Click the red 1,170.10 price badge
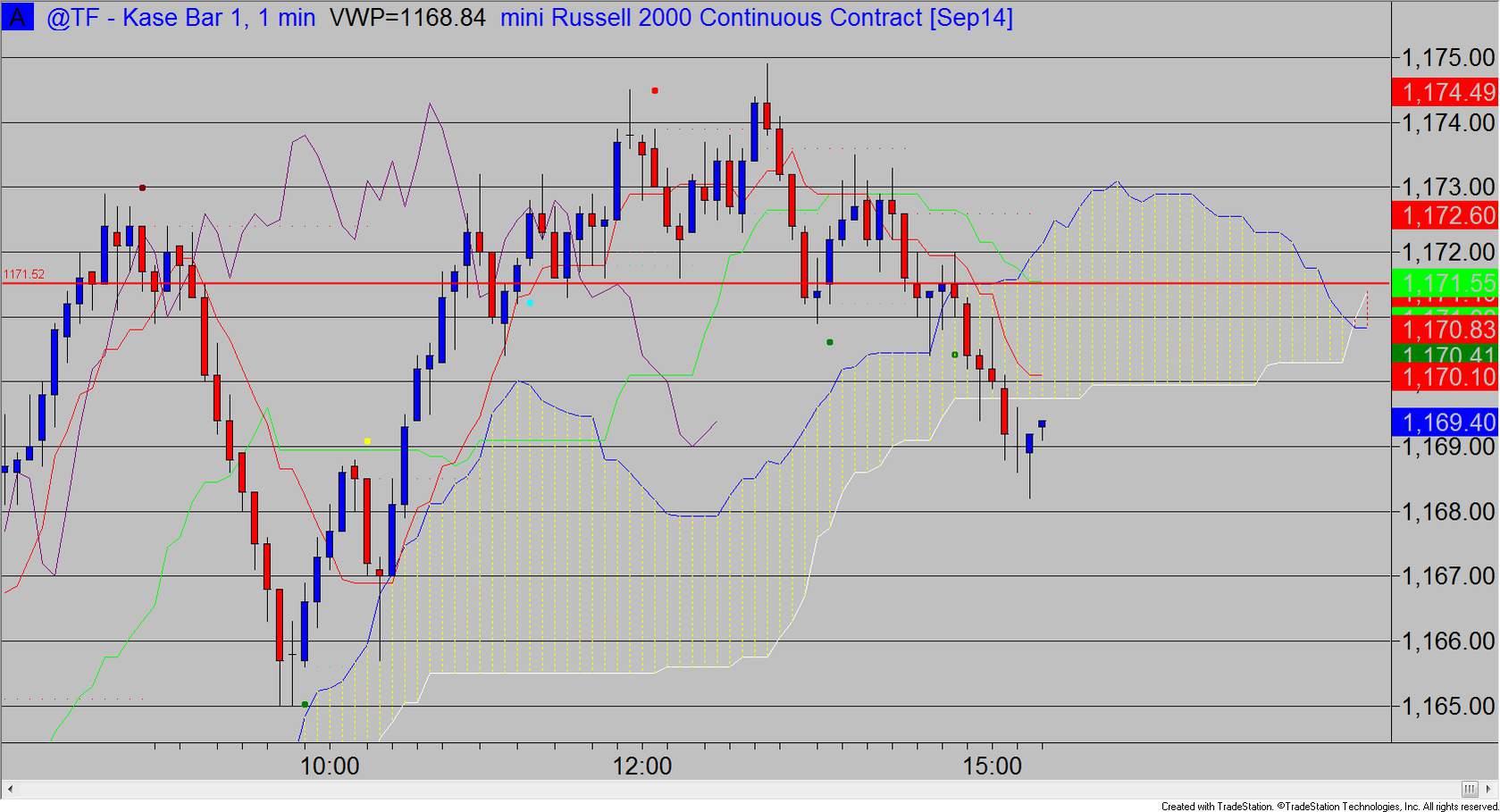The height and width of the screenshot is (812, 1500). pyautogui.click(x=1446, y=376)
